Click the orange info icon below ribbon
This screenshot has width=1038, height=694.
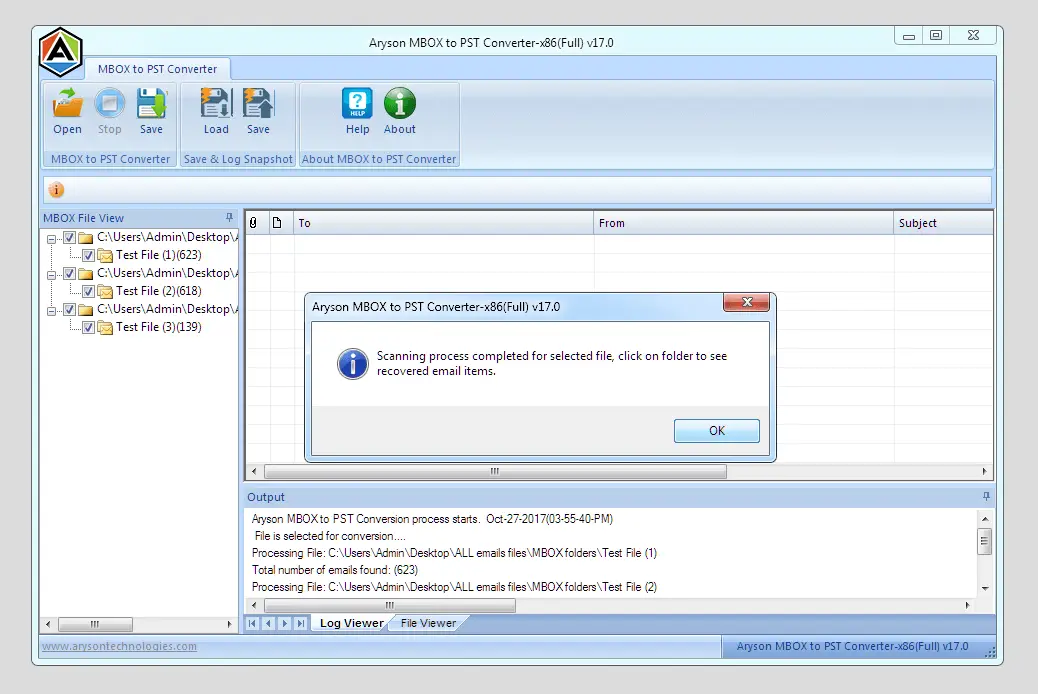[56, 190]
